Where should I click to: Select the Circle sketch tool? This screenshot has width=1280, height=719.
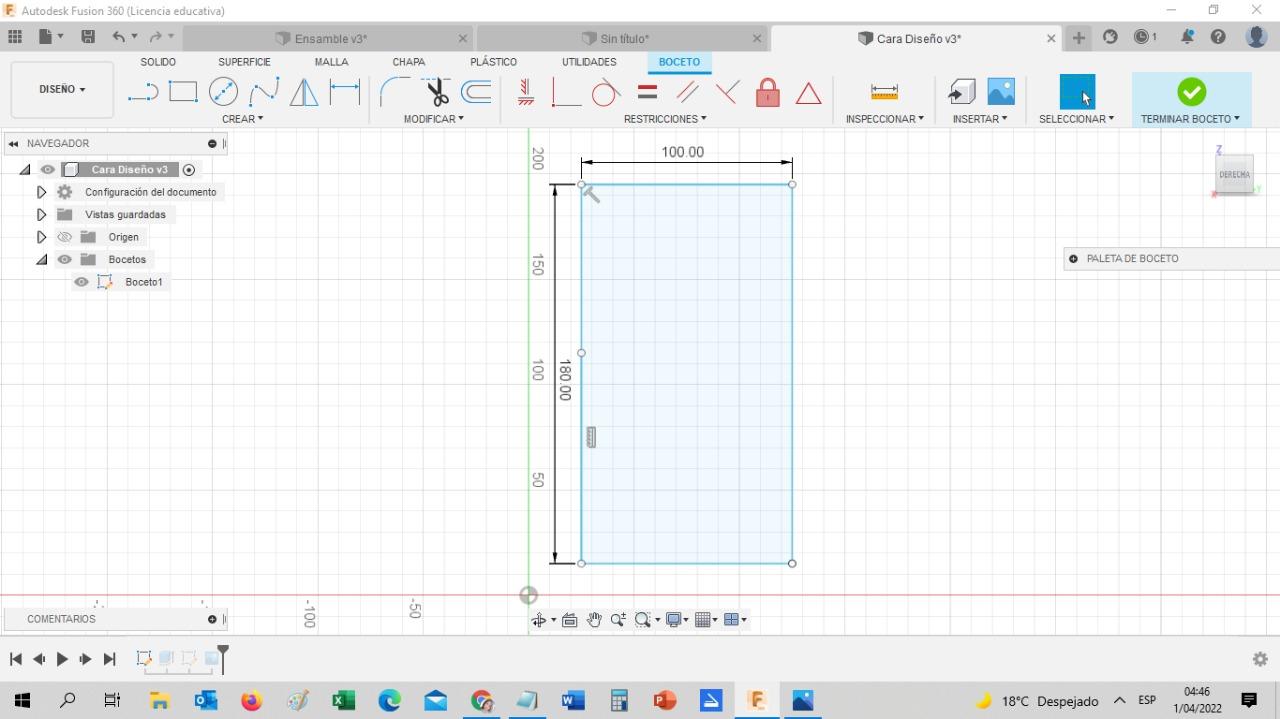[x=223, y=92]
